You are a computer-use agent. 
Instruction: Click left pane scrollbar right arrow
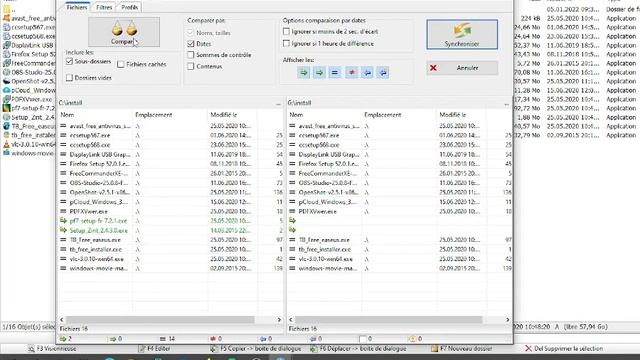tap(279, 320)
